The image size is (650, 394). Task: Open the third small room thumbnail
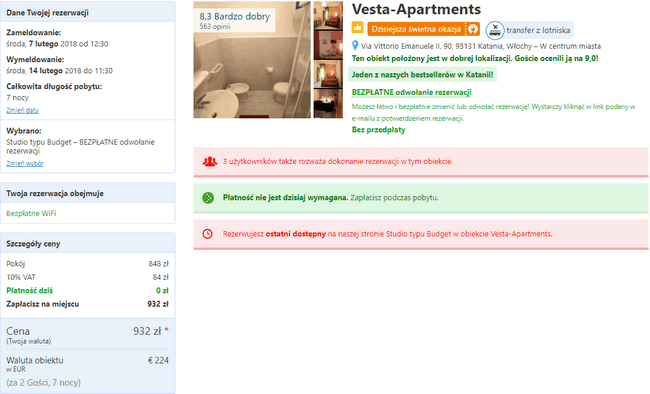(328, 74)
